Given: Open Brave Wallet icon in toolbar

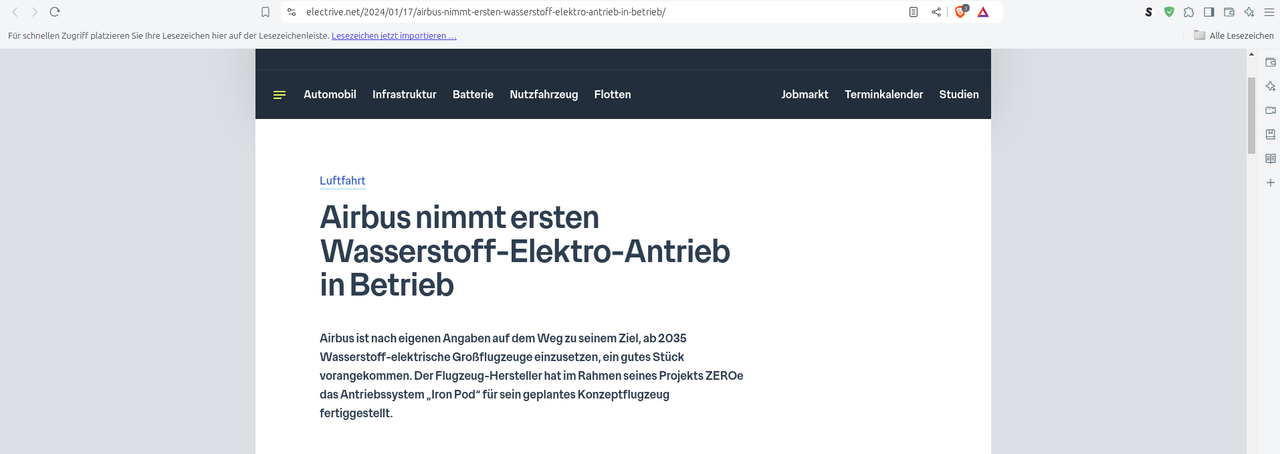Looking at the screenshot, I should pos(1229,12).
